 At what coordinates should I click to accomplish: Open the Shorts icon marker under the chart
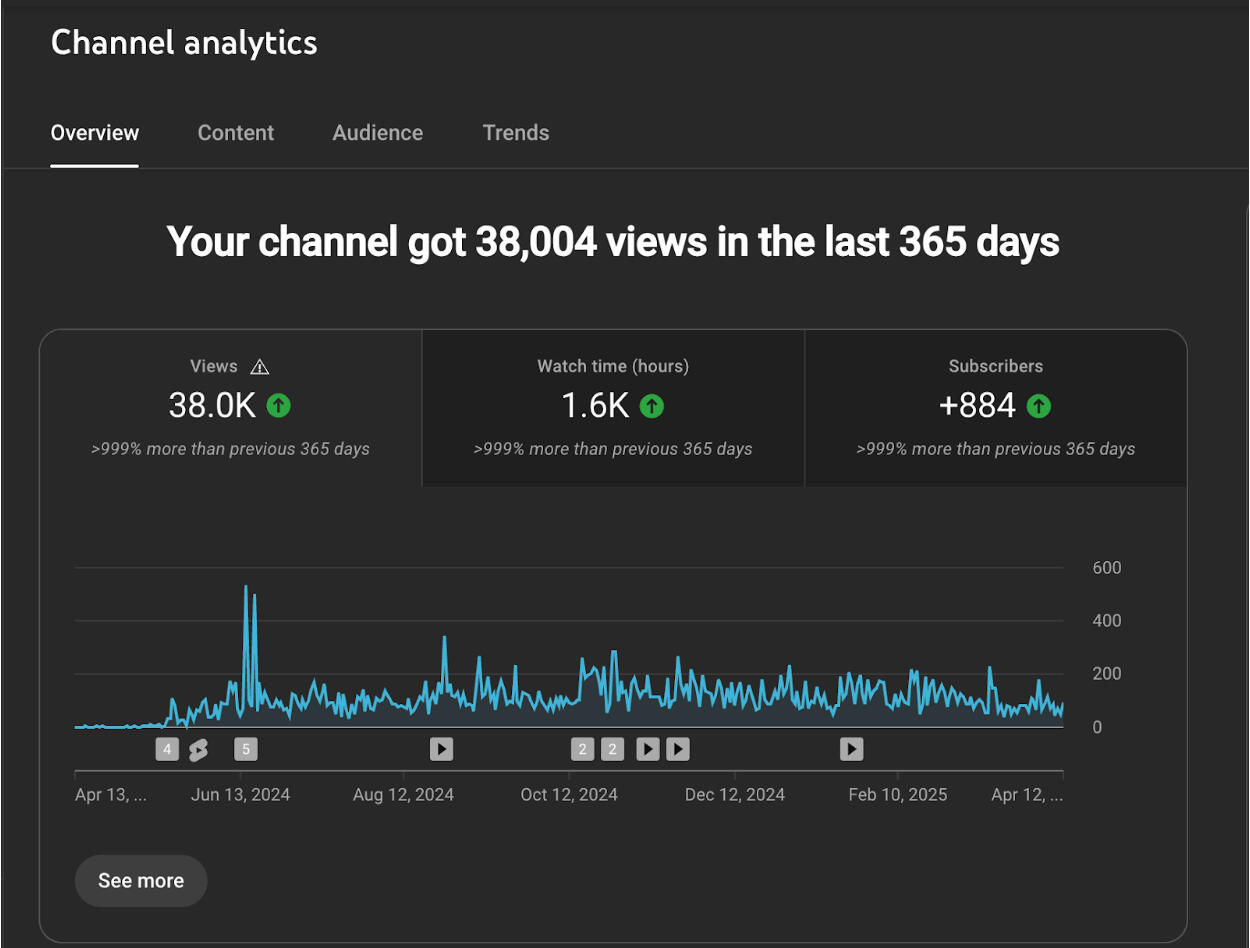click(x=198, y=749)
